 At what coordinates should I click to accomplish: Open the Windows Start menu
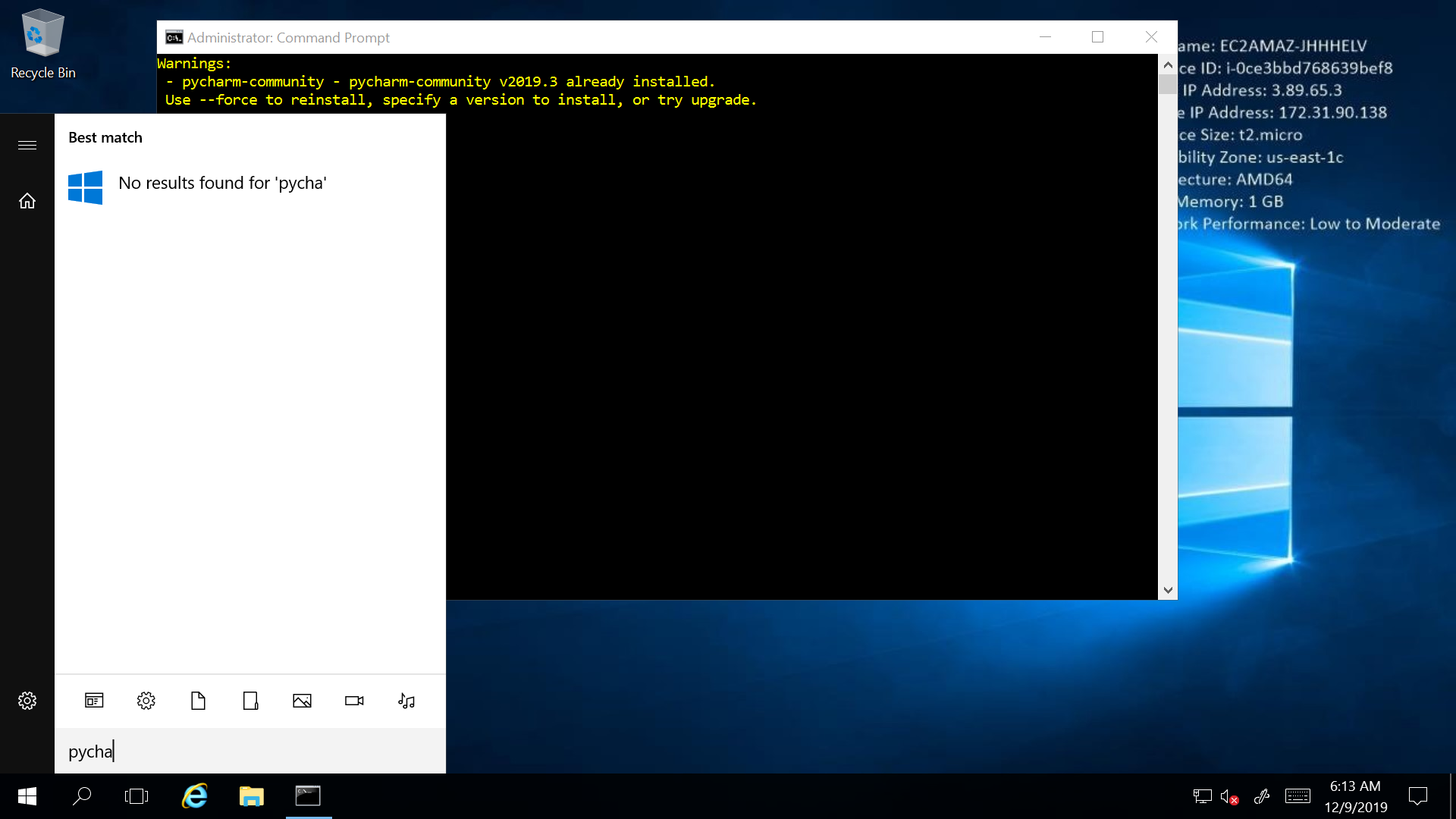click(x=27, y=796)
